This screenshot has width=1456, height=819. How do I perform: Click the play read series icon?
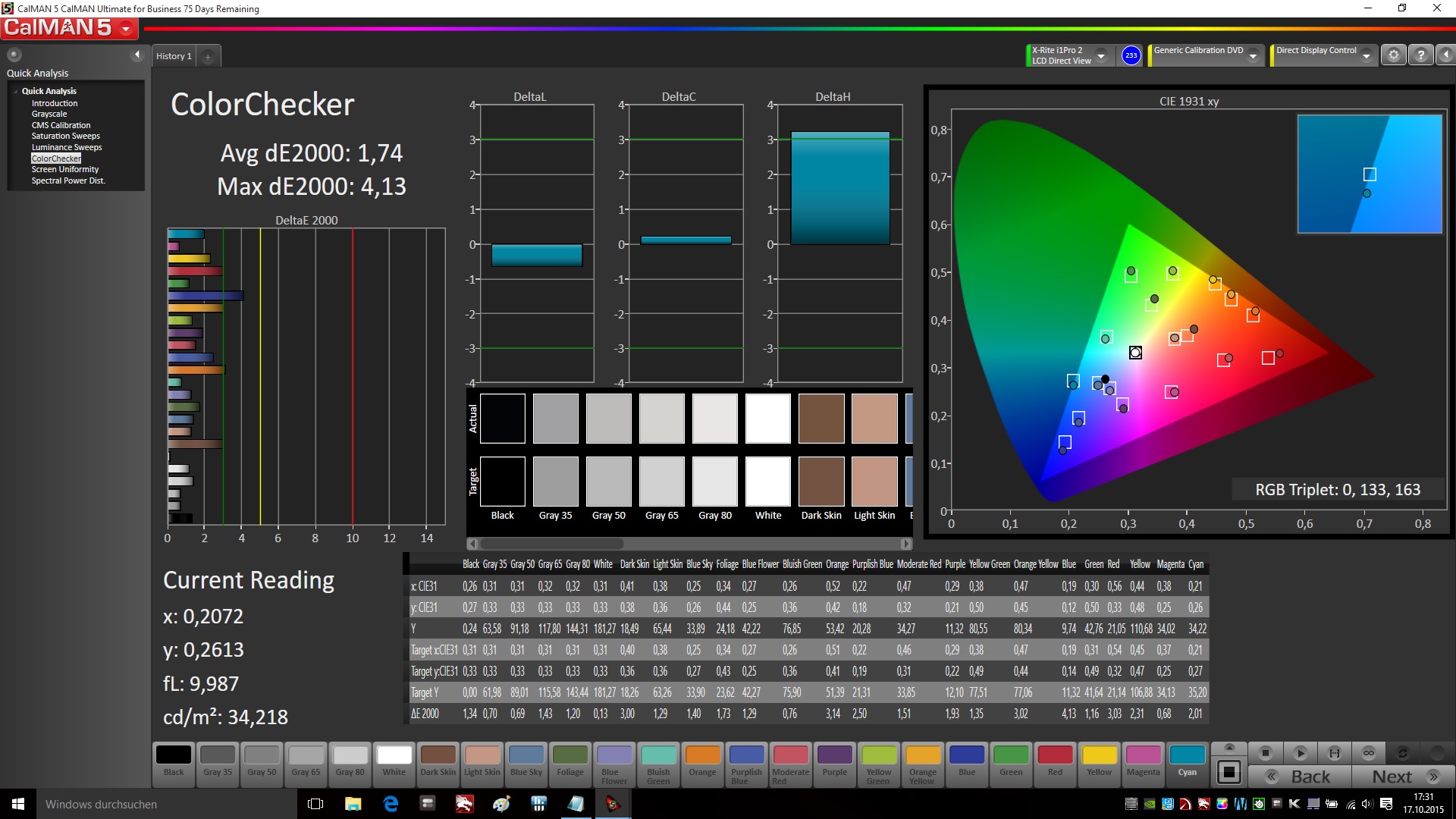point(1300,753)
